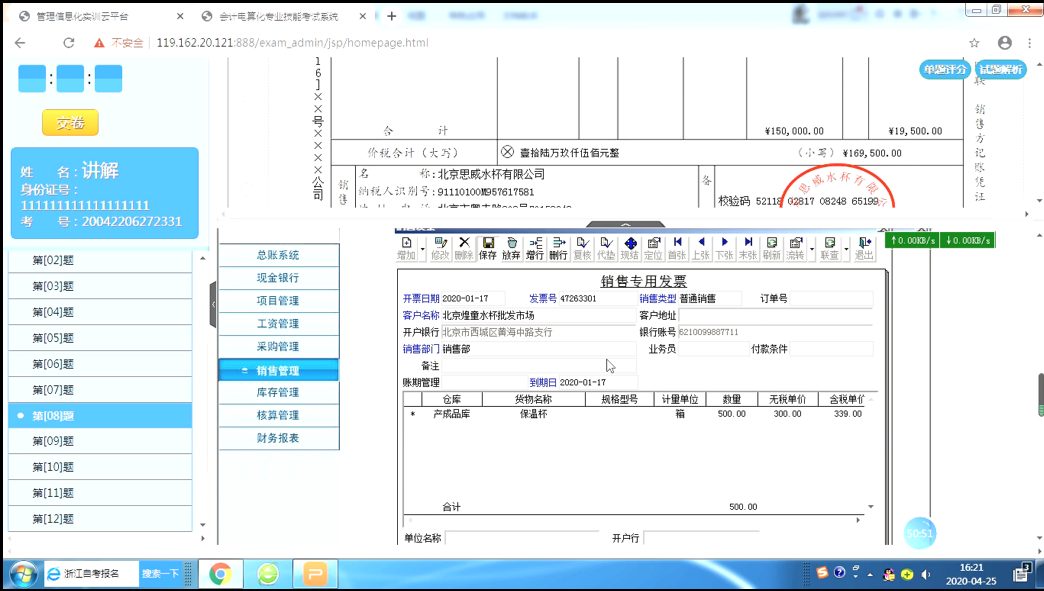The image size is (1044, 591).
Task: Open the 财务报表 module
Action: 278,438
